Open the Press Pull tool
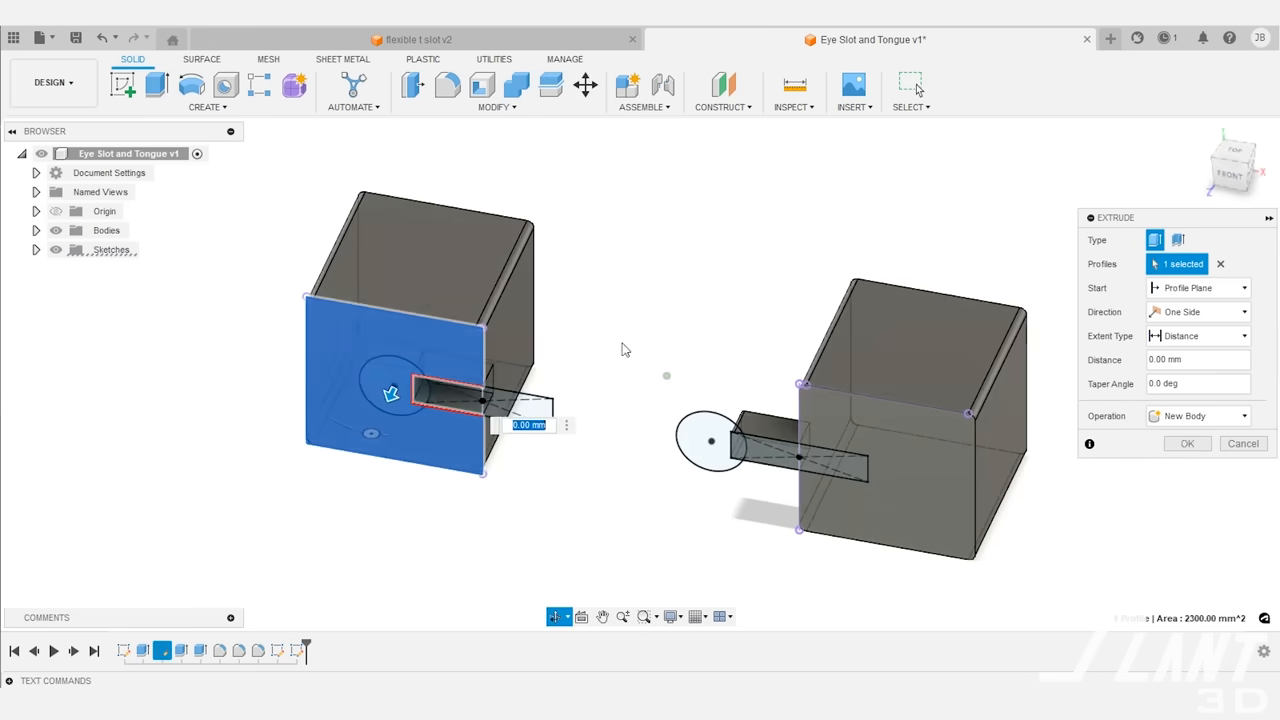This screenshot has width=1280, height=720. (x=412, y=85)
